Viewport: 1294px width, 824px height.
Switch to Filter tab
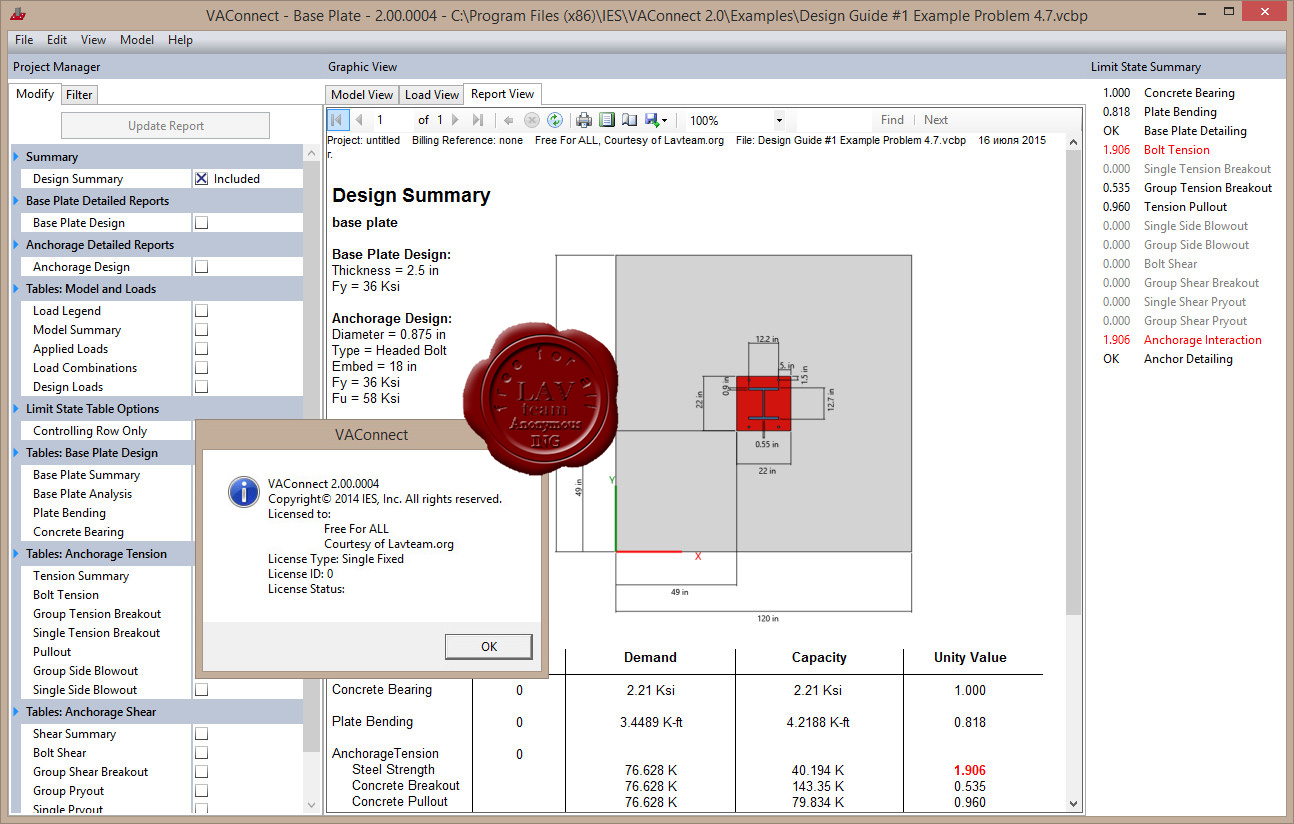(x=79, y=95)
